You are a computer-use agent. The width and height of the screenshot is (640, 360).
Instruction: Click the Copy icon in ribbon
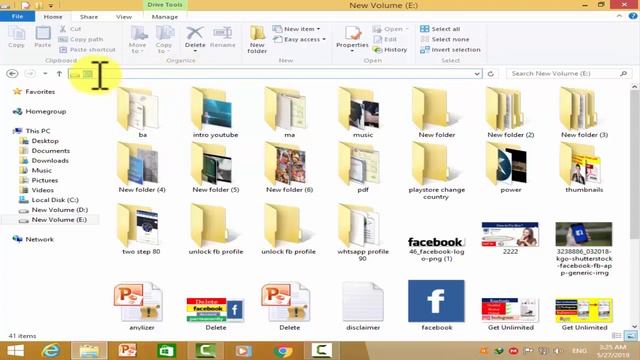16,37
